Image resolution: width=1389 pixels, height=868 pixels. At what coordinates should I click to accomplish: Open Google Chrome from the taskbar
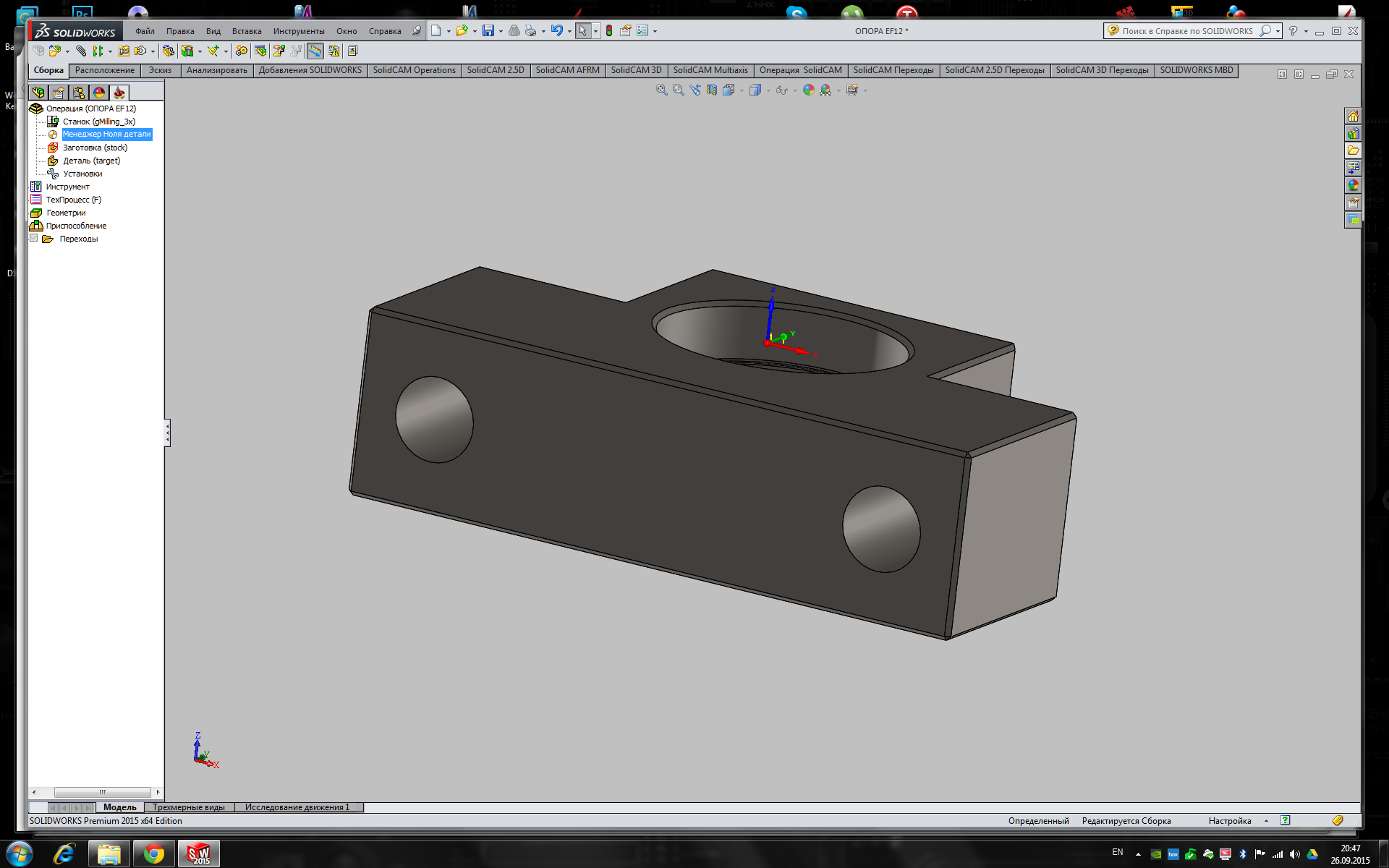[x=153, y=854]
